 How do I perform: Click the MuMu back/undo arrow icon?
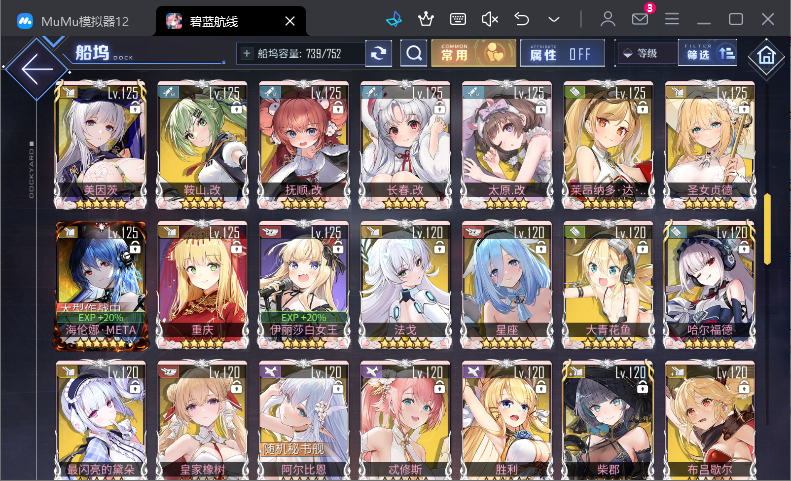pos(522,20)
